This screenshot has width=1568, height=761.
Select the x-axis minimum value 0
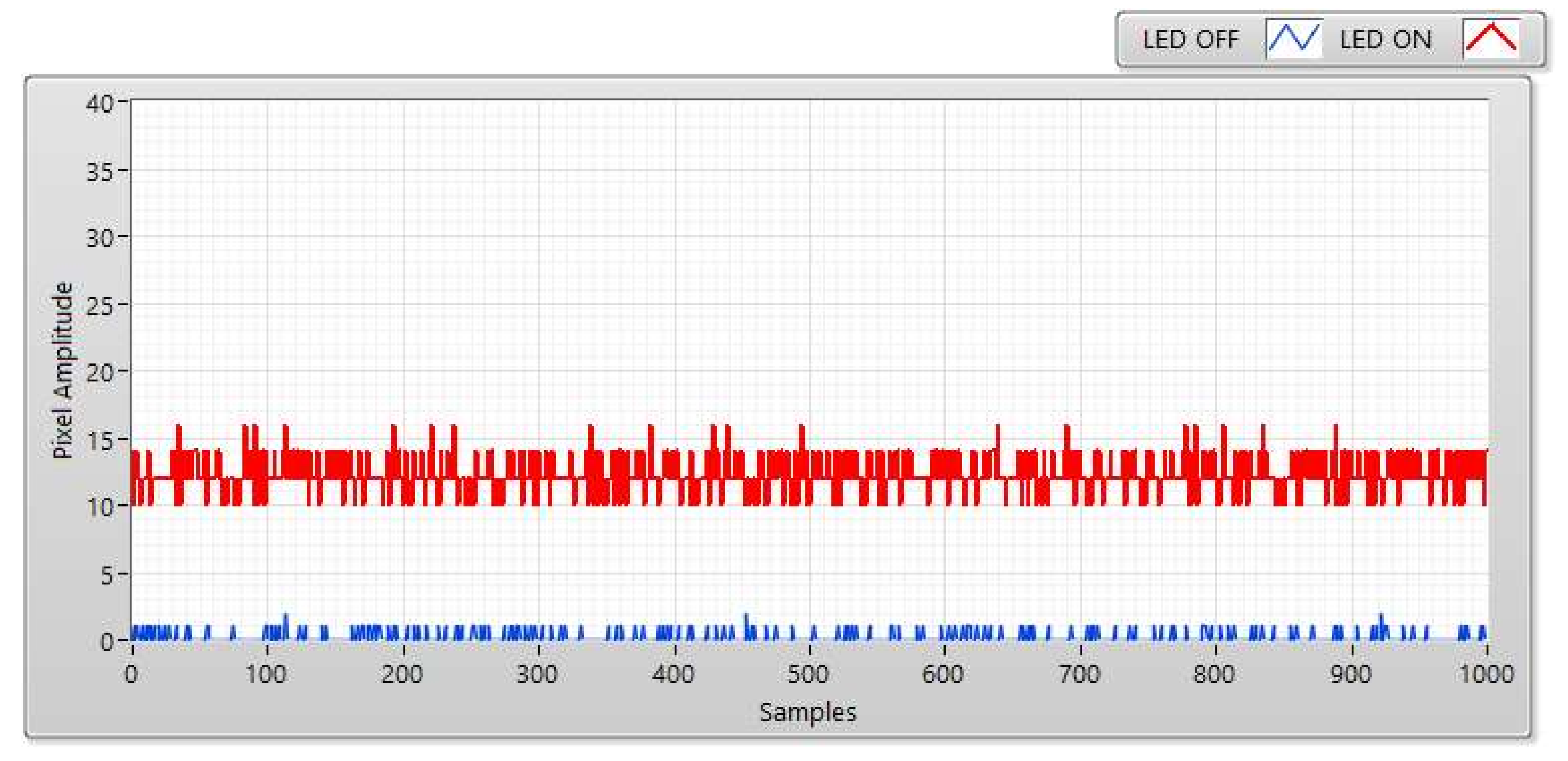pos(131,674)
